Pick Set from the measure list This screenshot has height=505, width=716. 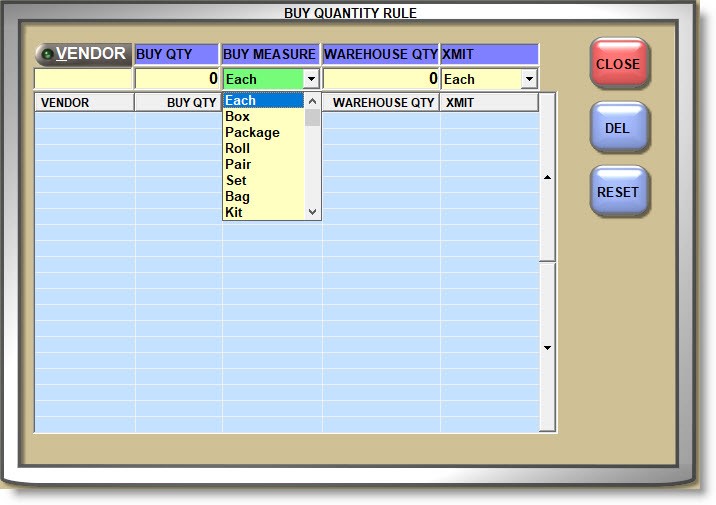pos(263,181)
